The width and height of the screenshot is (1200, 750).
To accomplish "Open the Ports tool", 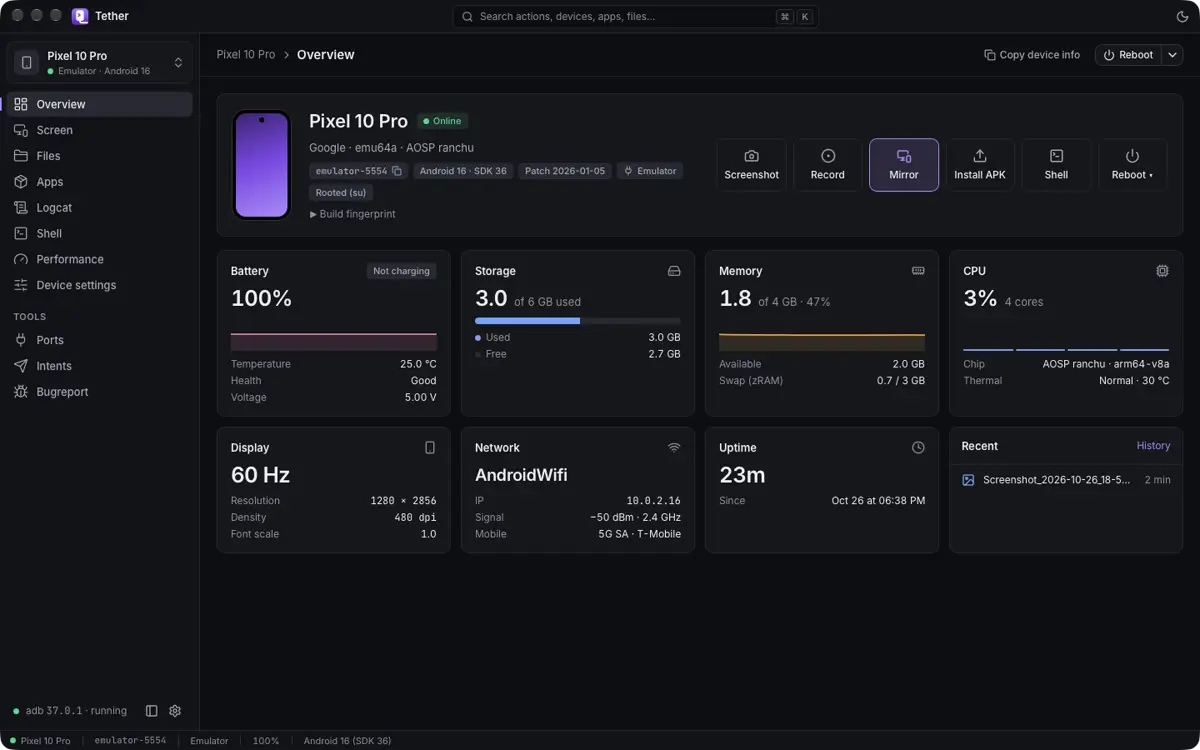I will click(99, 340).
